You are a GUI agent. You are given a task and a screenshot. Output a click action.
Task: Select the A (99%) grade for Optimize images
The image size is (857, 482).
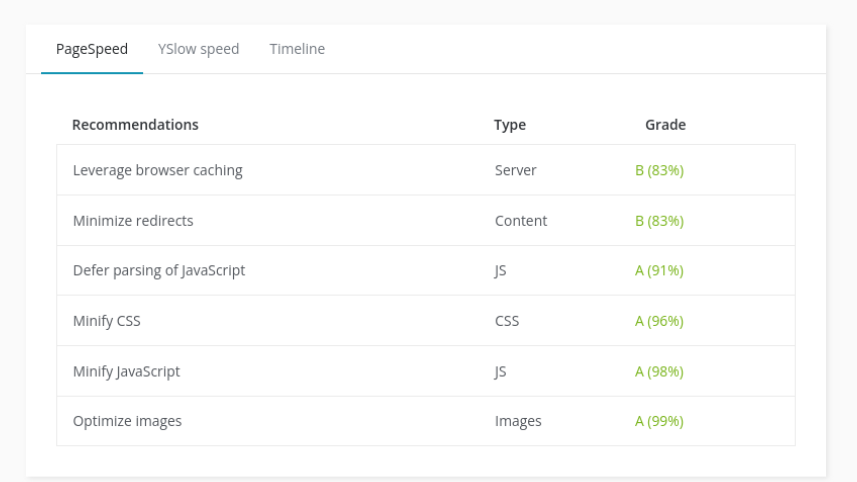click(x=659, y=421)
